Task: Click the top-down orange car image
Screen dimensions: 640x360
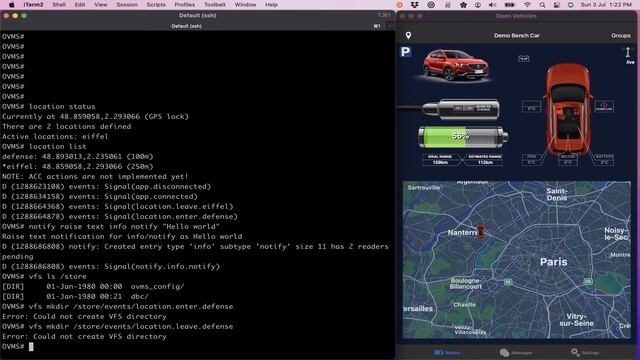Action: click(x=568, y=109)
